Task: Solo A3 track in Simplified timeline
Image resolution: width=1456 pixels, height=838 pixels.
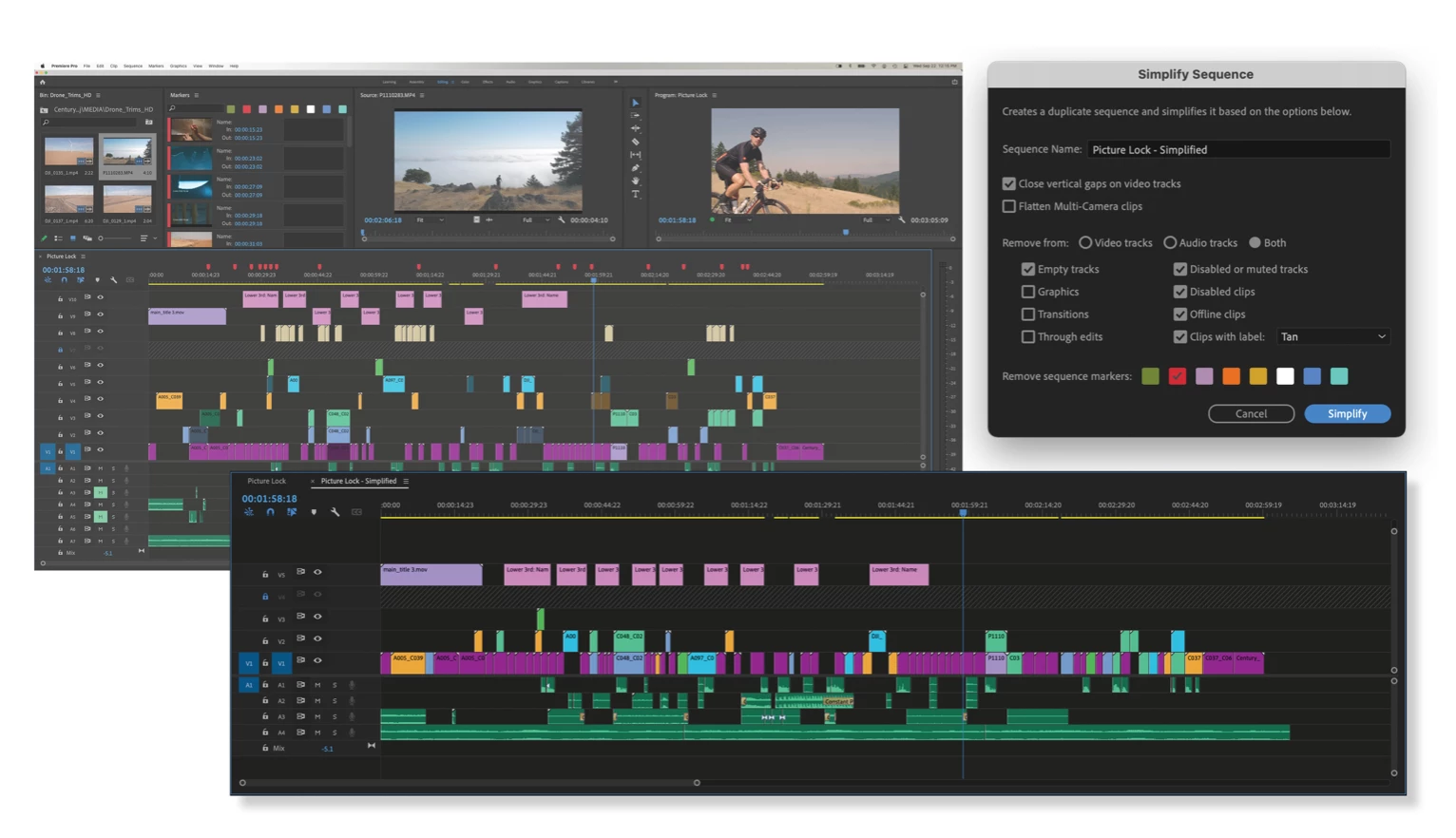Action: (x=335, y=716)
